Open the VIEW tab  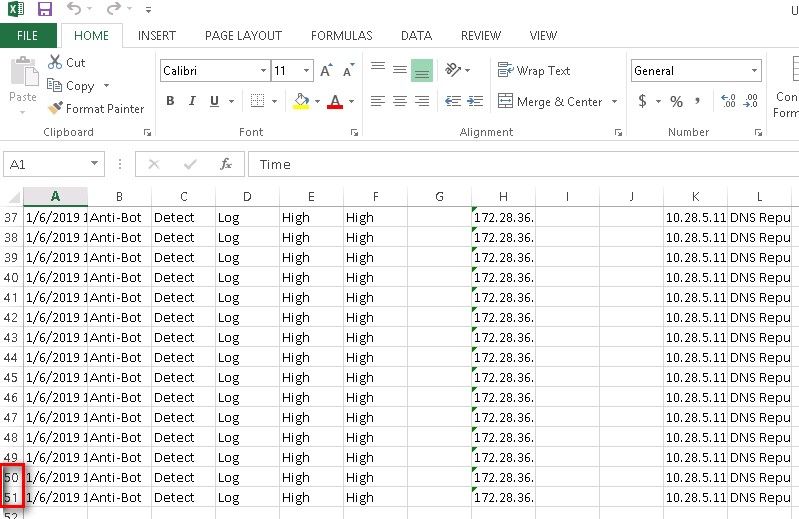coord(543,36)
